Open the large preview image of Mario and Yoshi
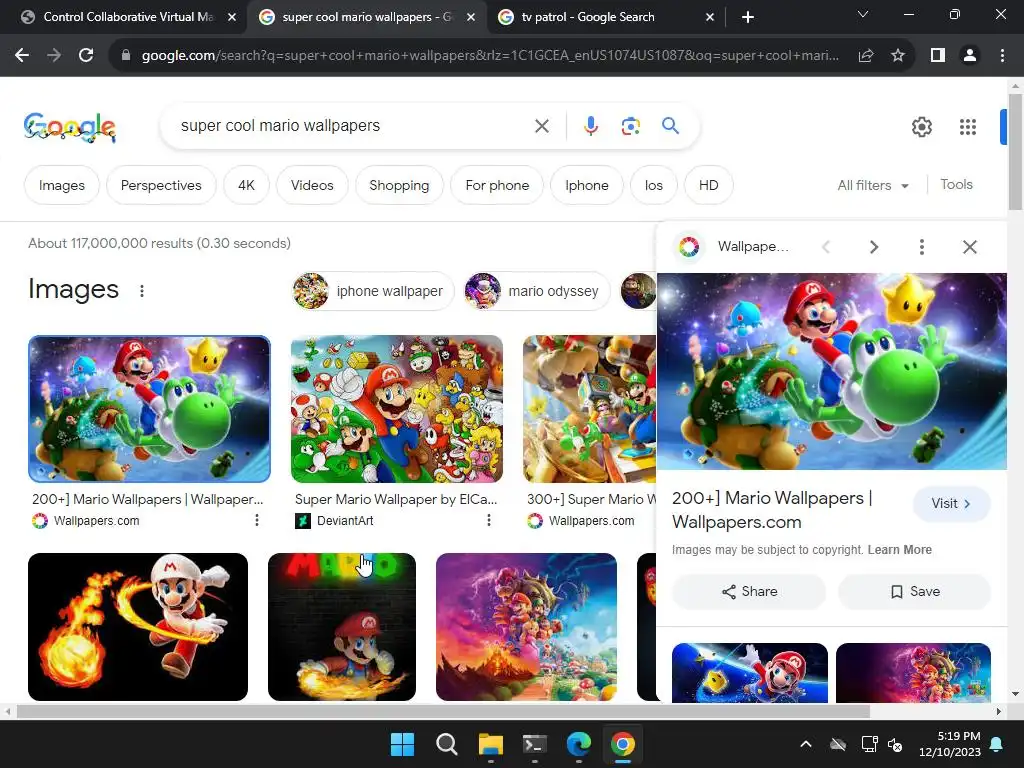 click(x=832, y=371)
